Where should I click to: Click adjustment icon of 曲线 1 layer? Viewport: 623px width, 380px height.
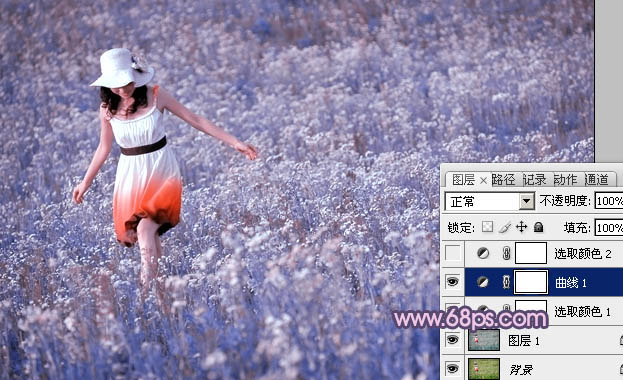483,282
